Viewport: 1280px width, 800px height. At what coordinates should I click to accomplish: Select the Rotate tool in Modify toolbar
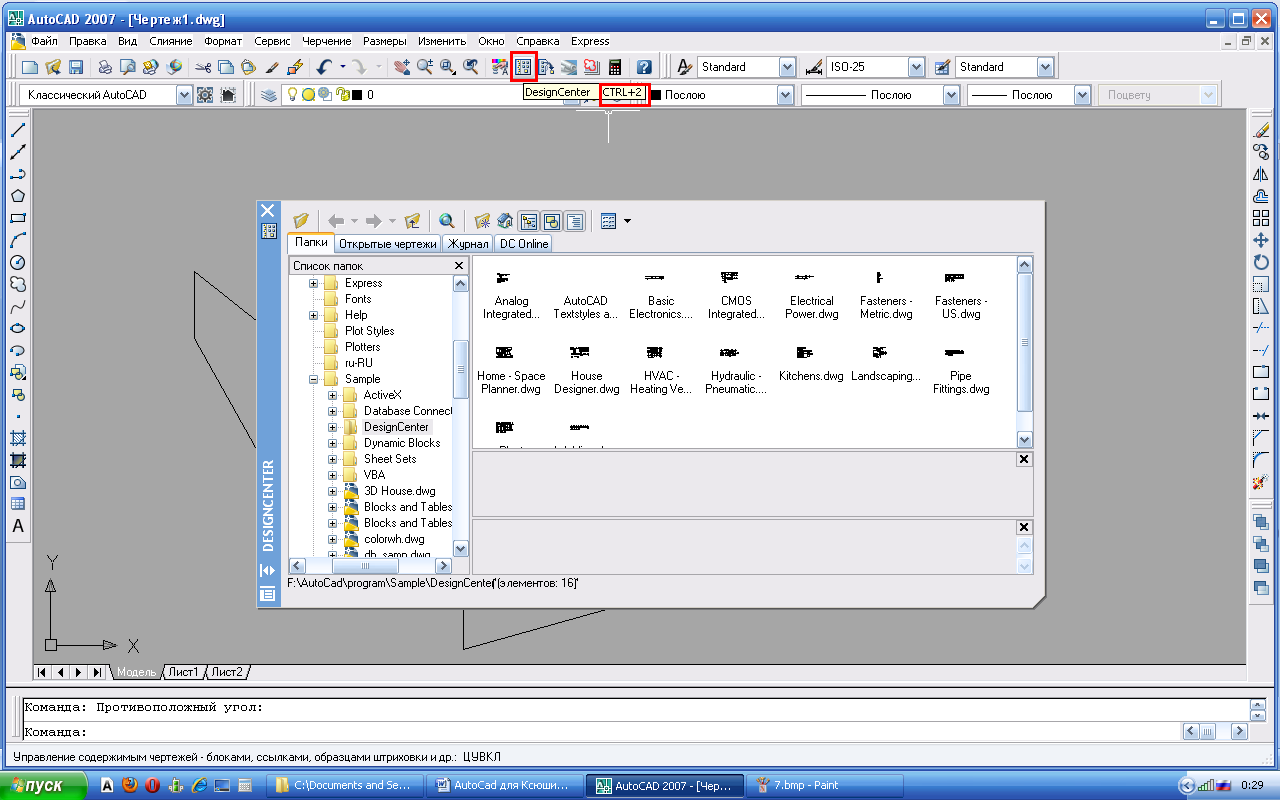point(1261,262)
